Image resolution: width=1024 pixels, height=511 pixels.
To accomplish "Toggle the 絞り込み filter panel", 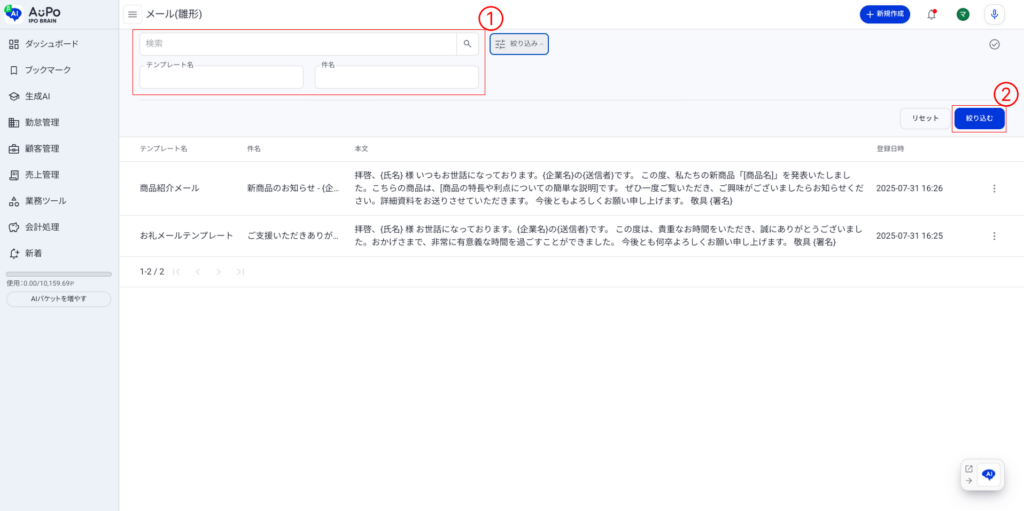I will [x=519, y=44].
